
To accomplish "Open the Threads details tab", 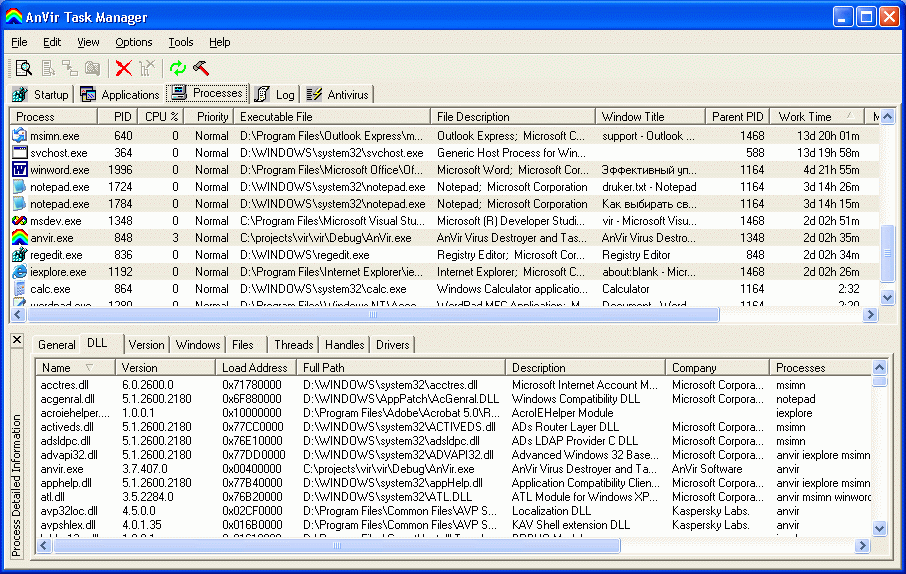I will click(x=294, y=345).
